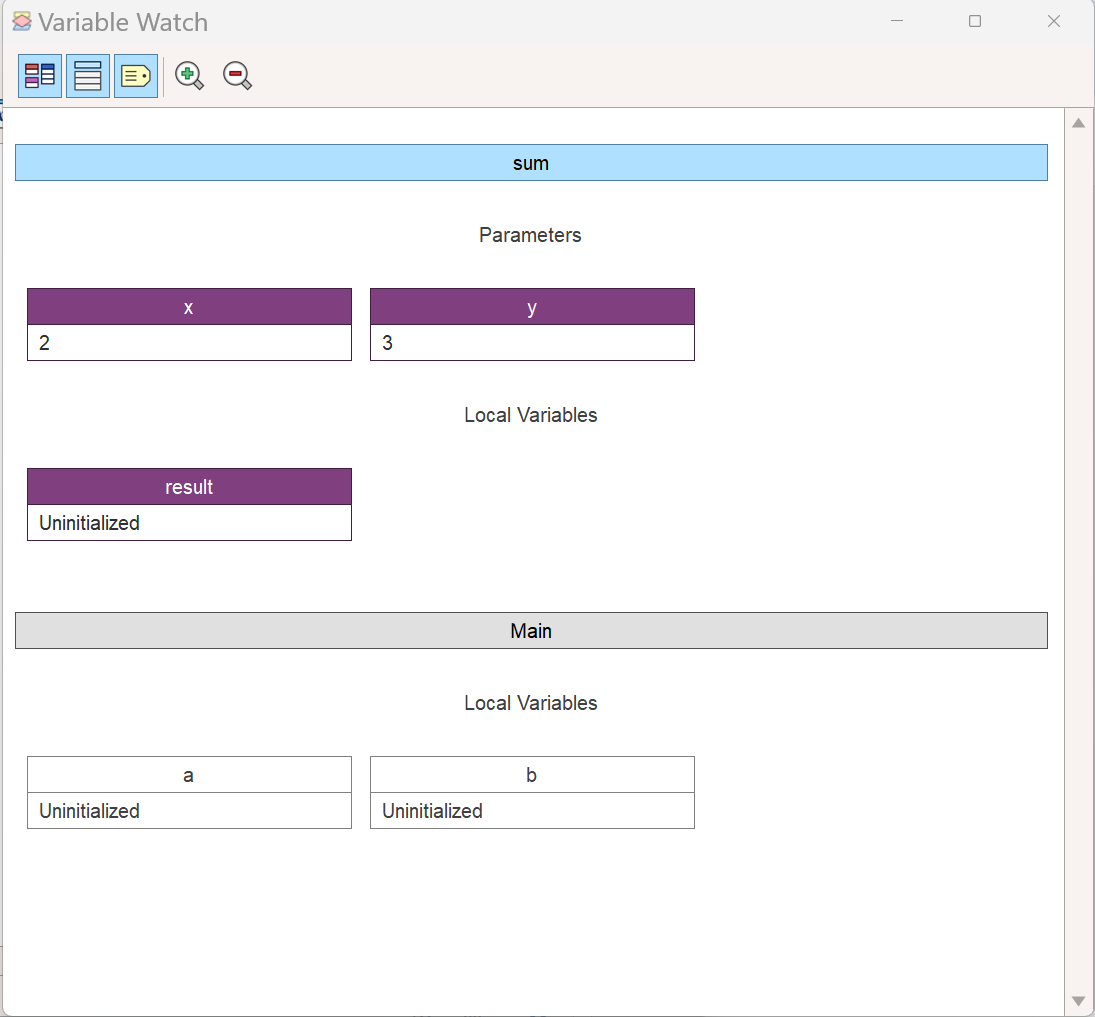Viewport: 1095px width, 1017px height.
Task: Click the result variable header
Action: 189,487
